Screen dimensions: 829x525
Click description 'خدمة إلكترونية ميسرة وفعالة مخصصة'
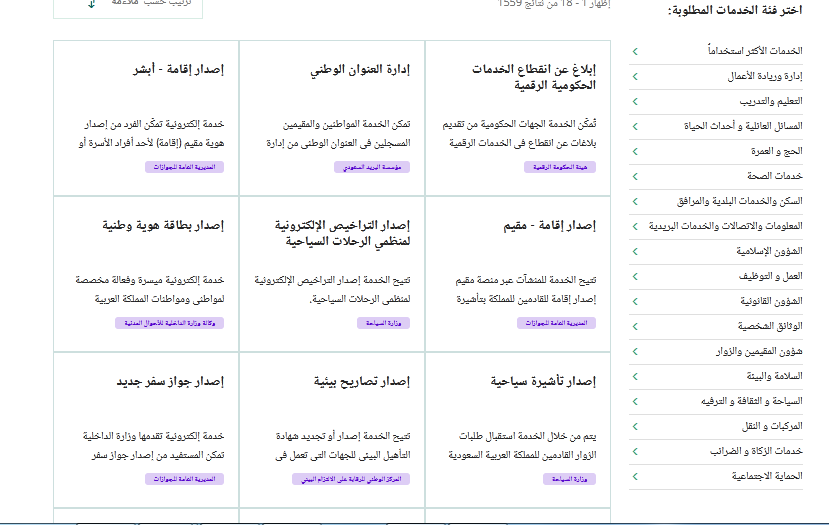[150, 280]
